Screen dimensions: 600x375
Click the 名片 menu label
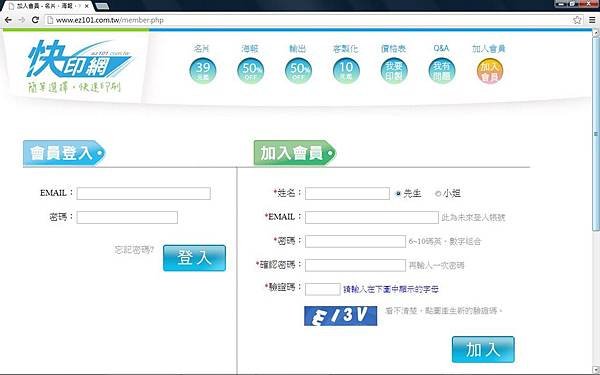[x=202, y=49]
